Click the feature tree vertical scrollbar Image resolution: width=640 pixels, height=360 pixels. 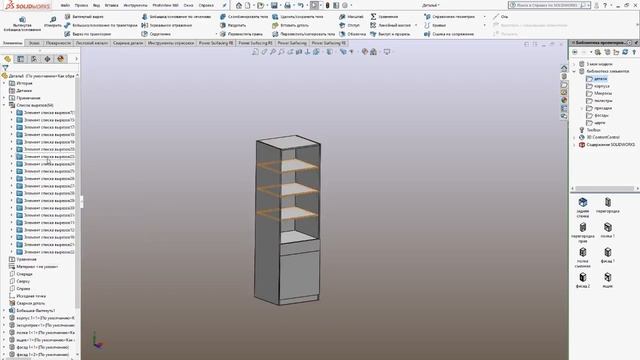point(78,192)
